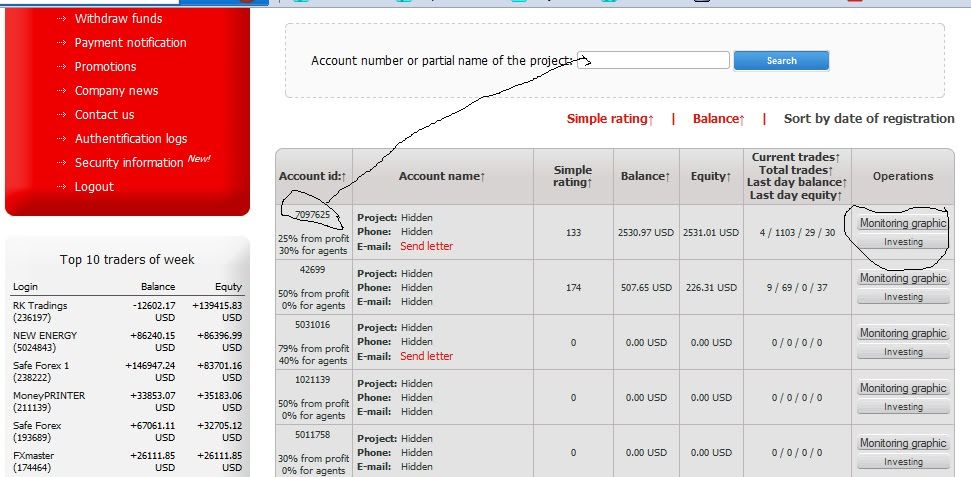
Task: Click Logout in the sidebar menu
Action: 94,186
